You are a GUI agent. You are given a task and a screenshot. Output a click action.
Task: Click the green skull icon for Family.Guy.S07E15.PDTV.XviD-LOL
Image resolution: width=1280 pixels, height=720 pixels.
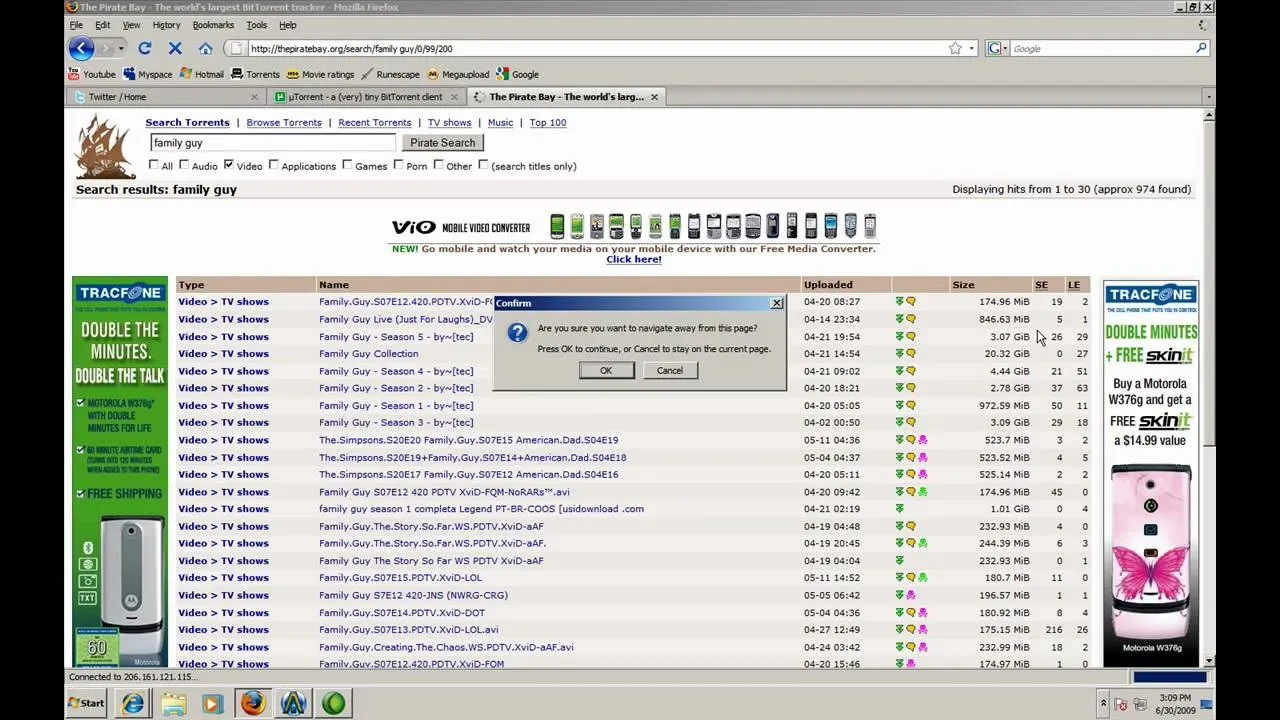[922, 578]
